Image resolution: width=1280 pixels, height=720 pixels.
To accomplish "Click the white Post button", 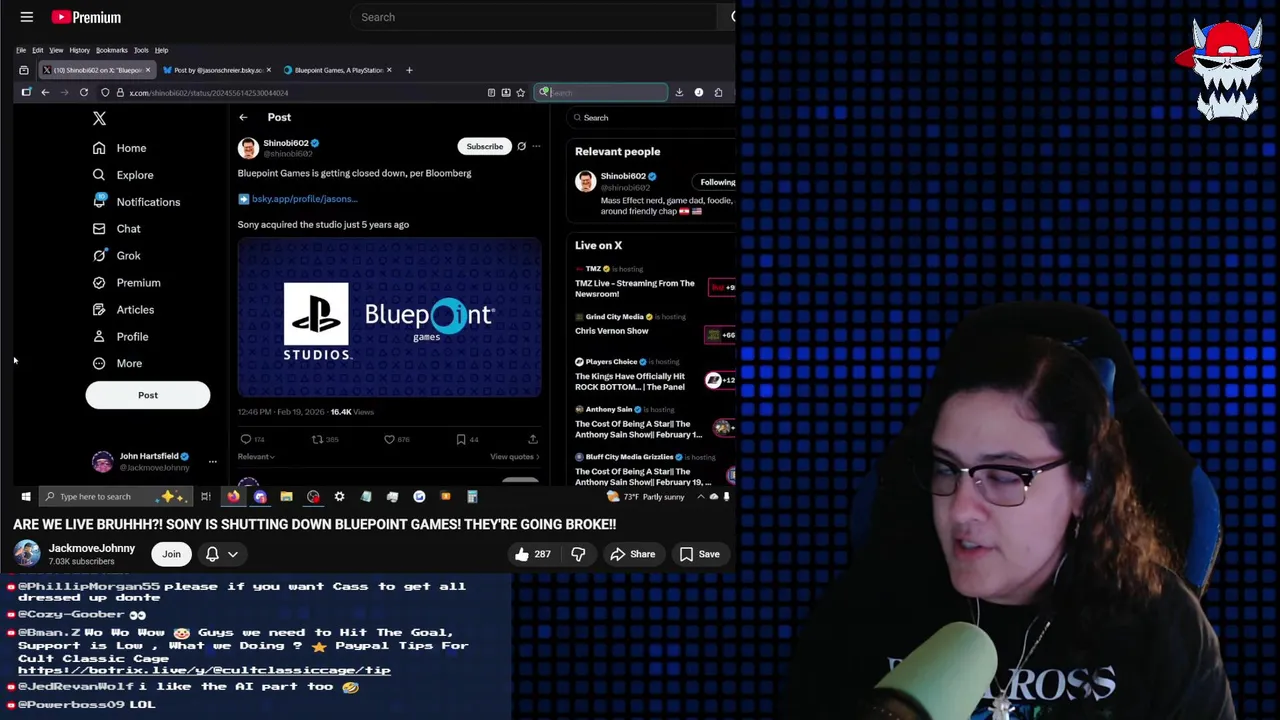I will tap(148, 395).
